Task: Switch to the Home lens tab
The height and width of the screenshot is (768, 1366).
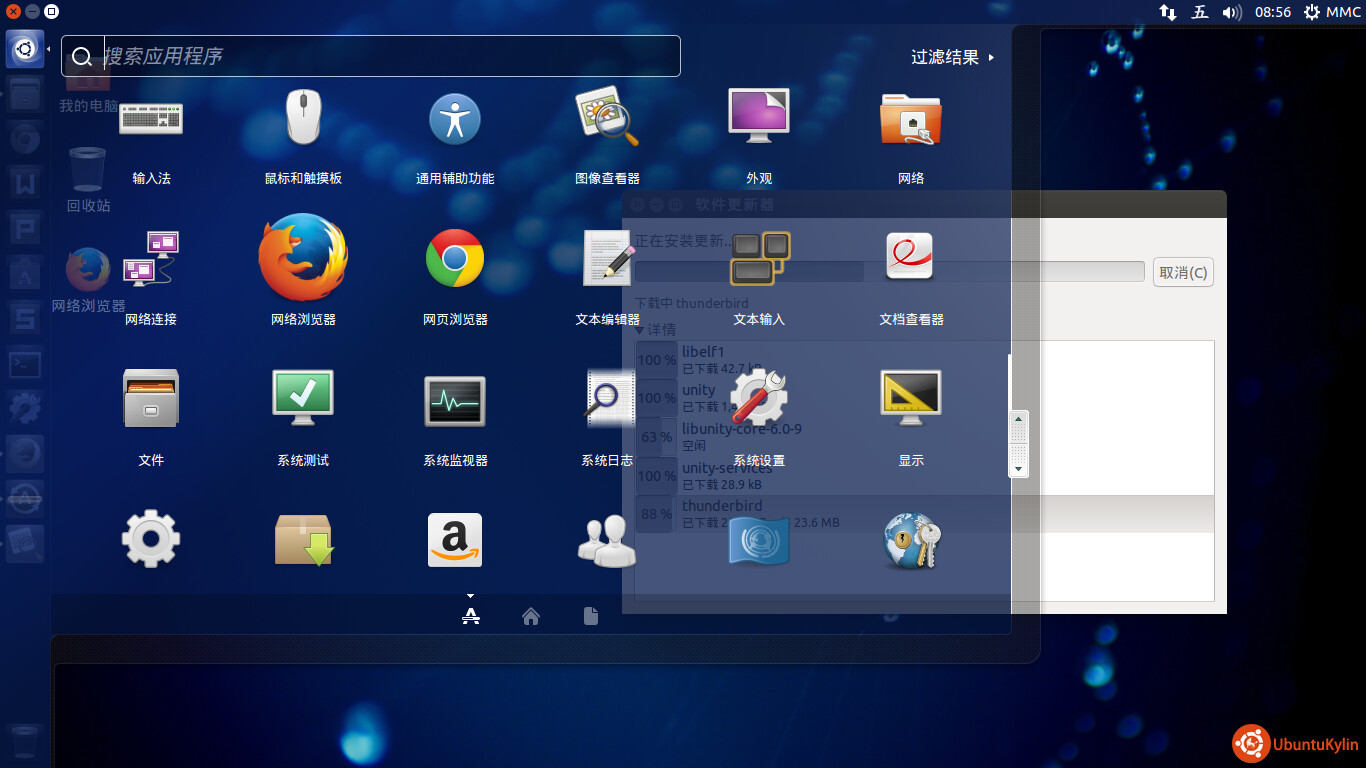Action: click(x=531, y=617)
